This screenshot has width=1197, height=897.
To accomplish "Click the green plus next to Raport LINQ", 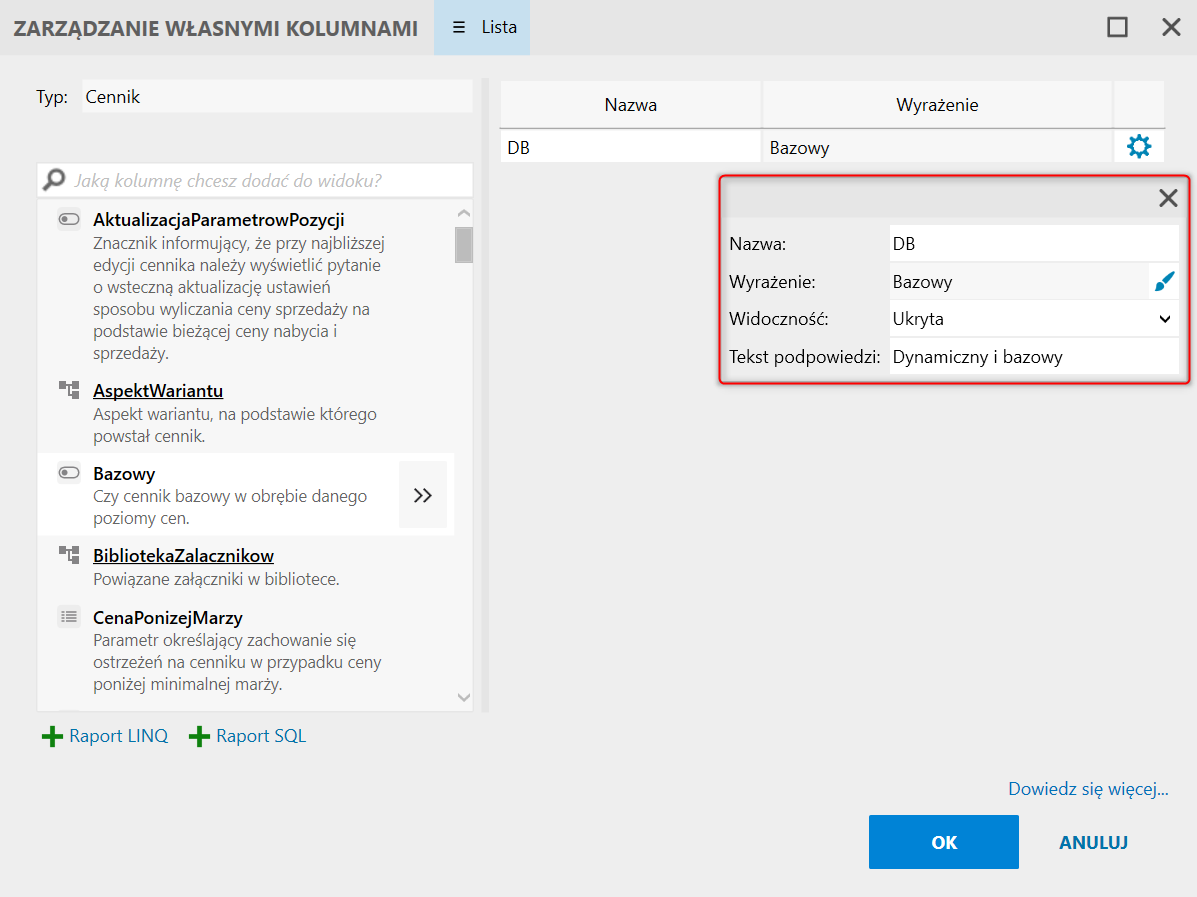I will [x=52, y=736].
